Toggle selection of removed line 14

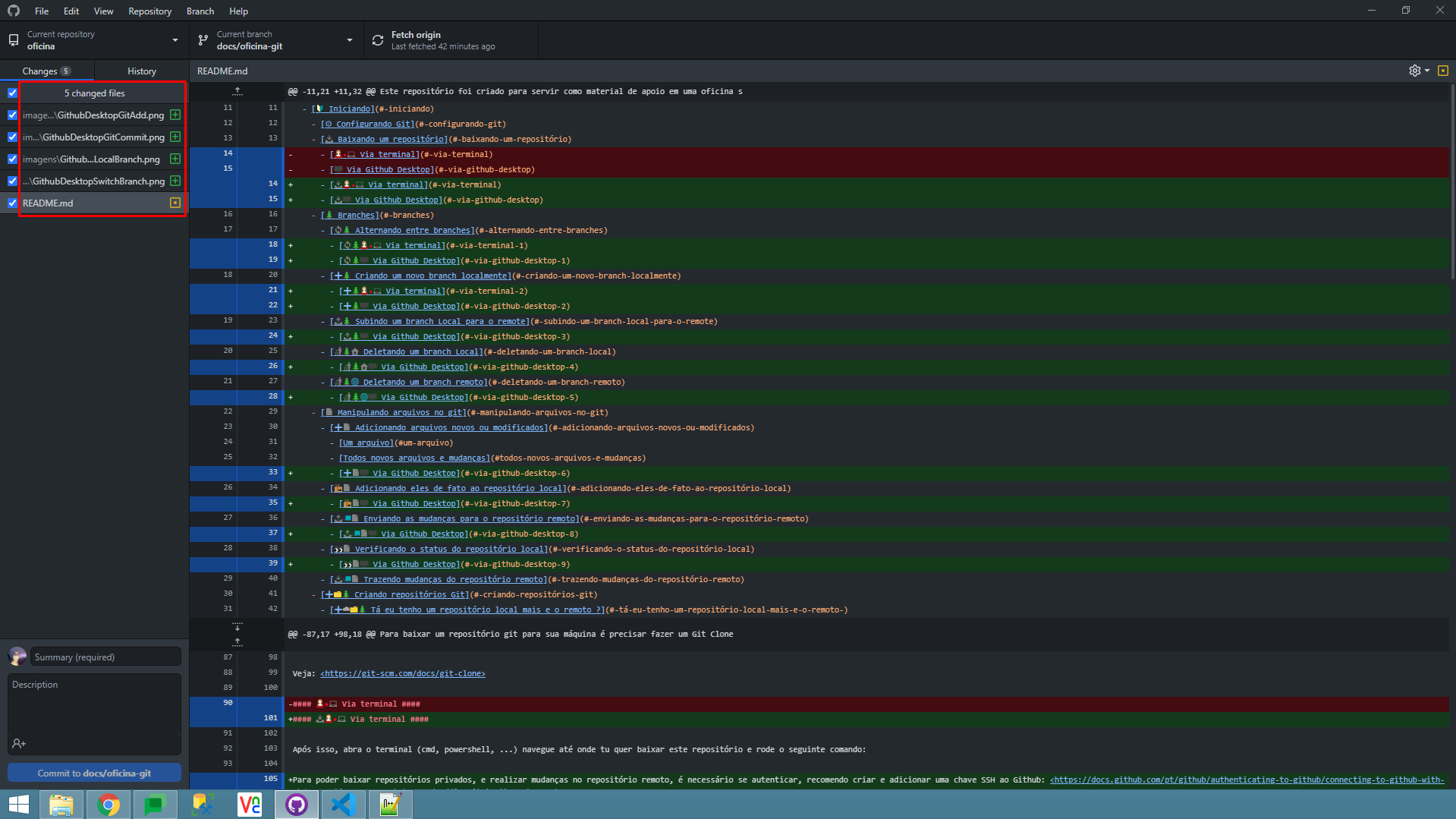click(x=237, y=153)
